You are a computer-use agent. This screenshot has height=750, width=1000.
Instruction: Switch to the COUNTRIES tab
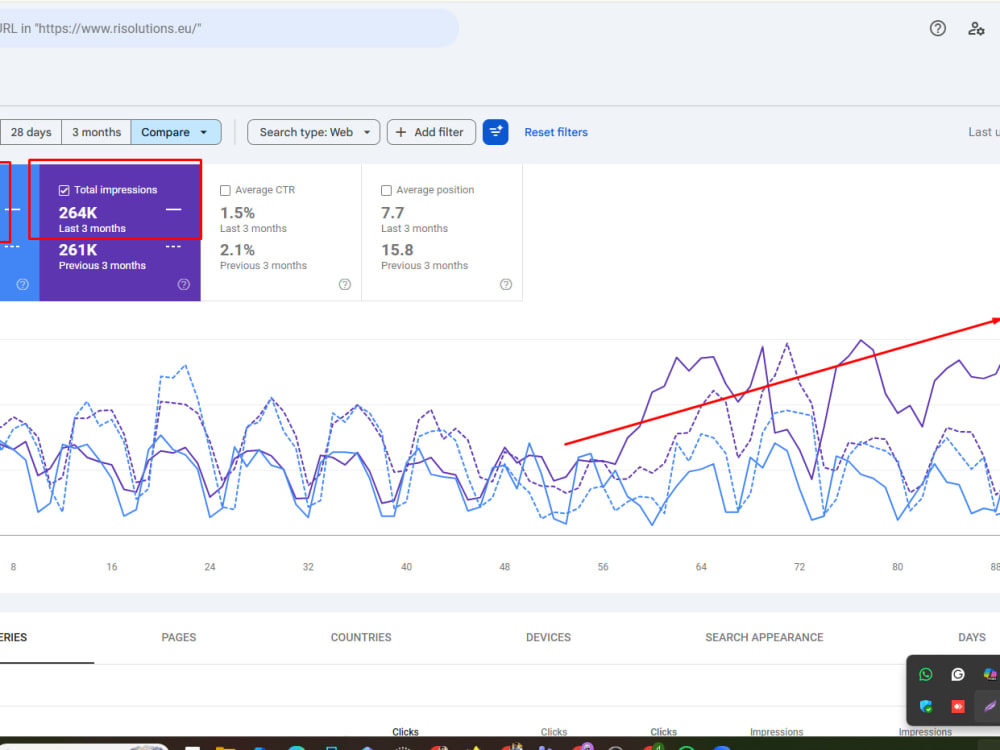pos(361,637)
